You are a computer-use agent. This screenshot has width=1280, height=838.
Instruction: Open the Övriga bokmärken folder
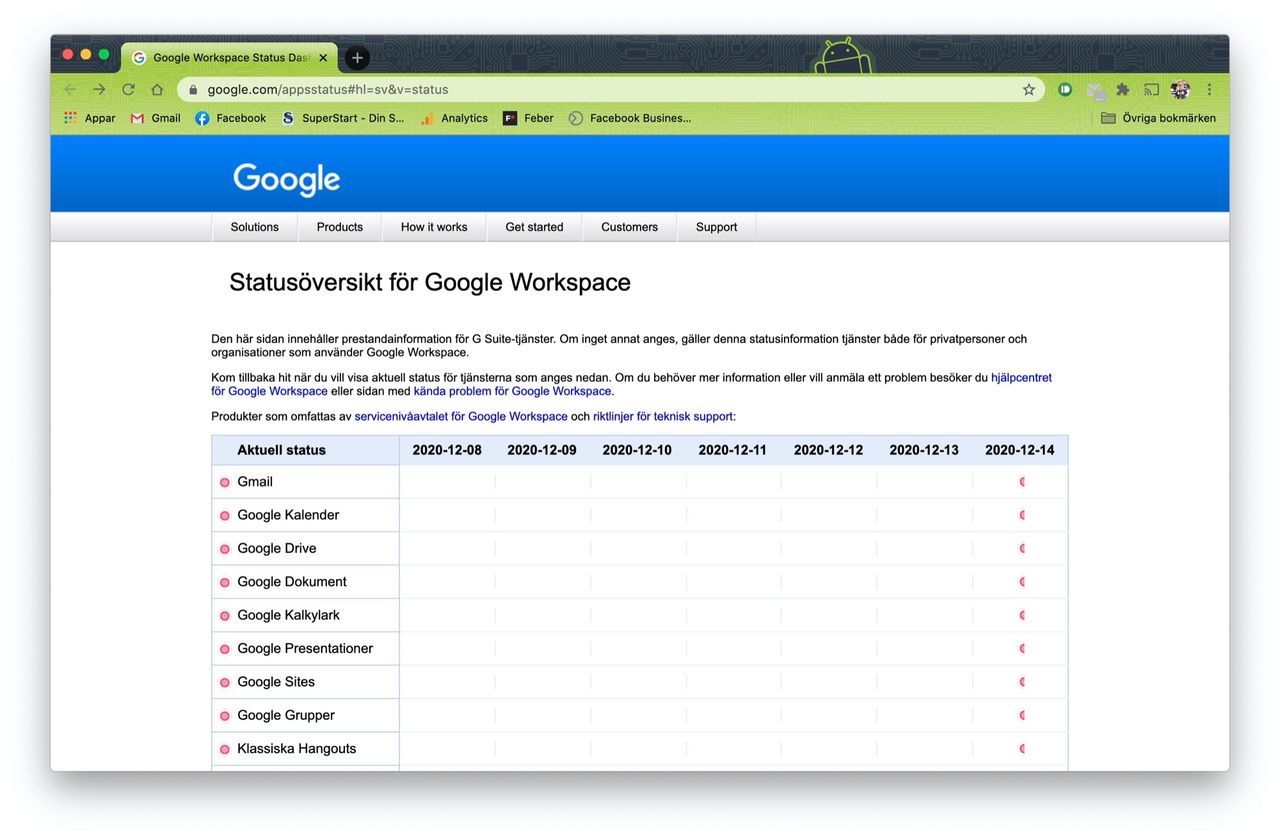coord(1158,118)
